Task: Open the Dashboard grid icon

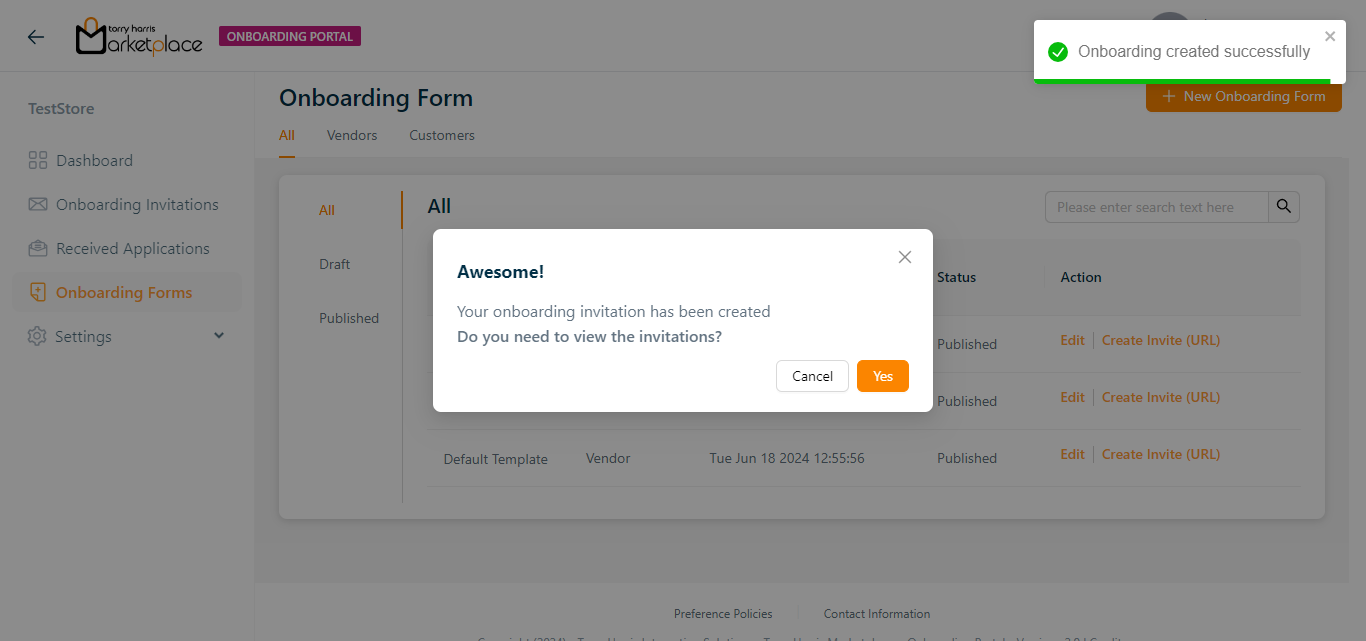Action: [x=38, y=160]
